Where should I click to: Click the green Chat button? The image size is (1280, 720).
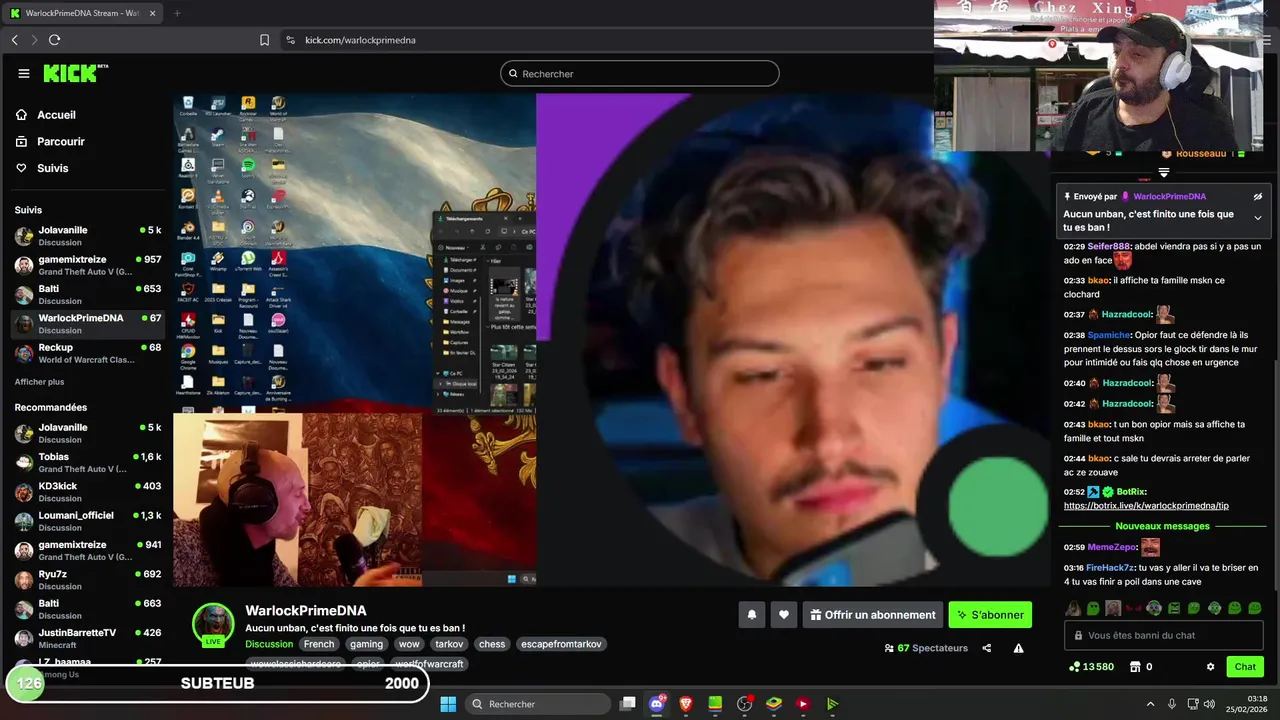(x=1245, y=667)
